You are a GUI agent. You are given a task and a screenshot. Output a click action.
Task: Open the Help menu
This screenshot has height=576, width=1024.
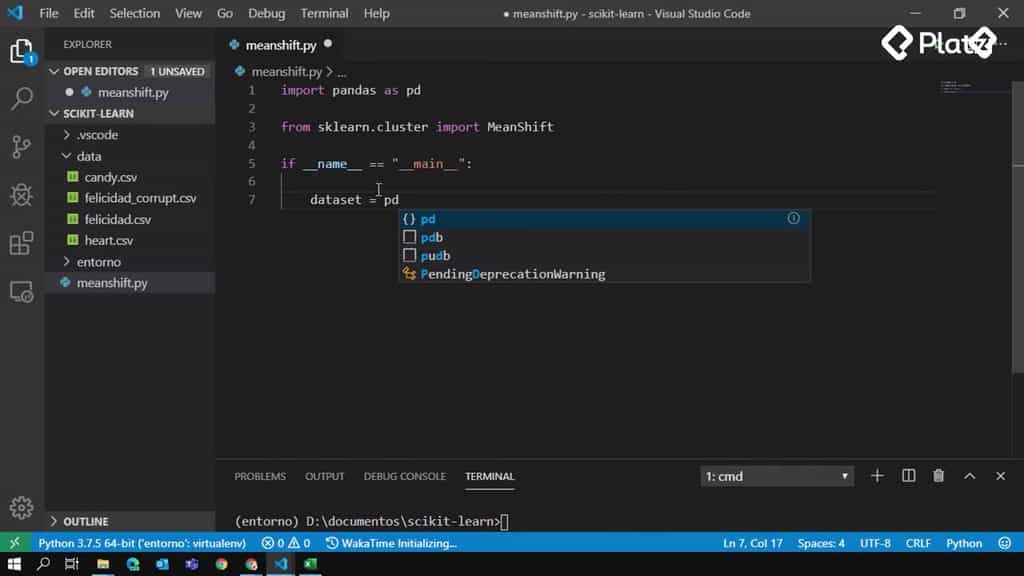[376, 13]
